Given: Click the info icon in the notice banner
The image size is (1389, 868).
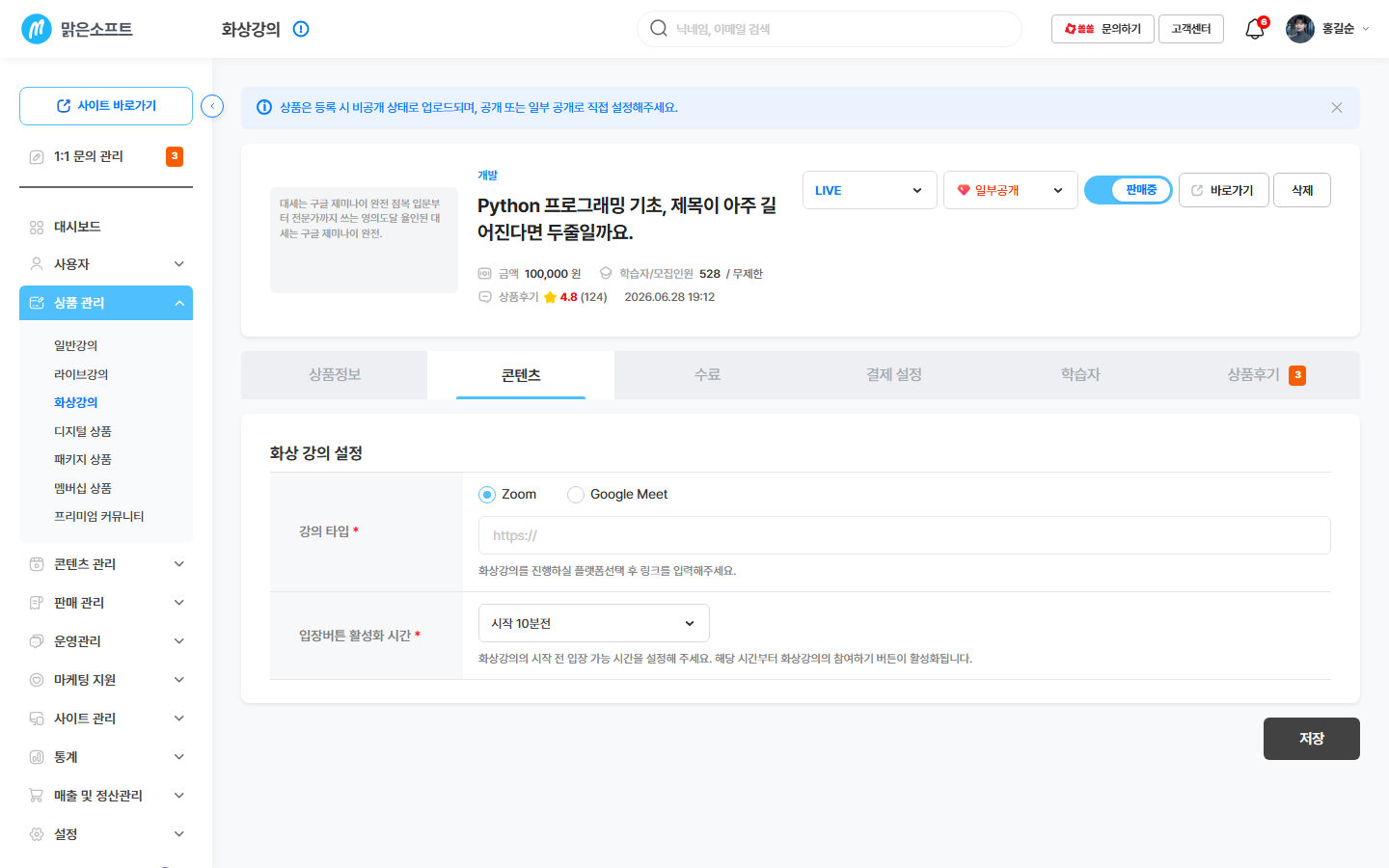Looking at the screenshot, I should [264, 107].
